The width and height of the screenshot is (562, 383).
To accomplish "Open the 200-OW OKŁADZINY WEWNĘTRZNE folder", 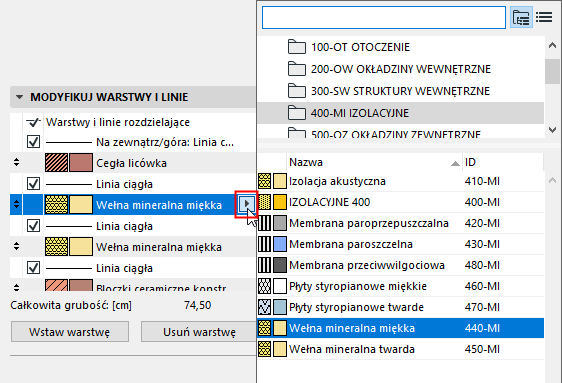I will [x=401, y=69].
